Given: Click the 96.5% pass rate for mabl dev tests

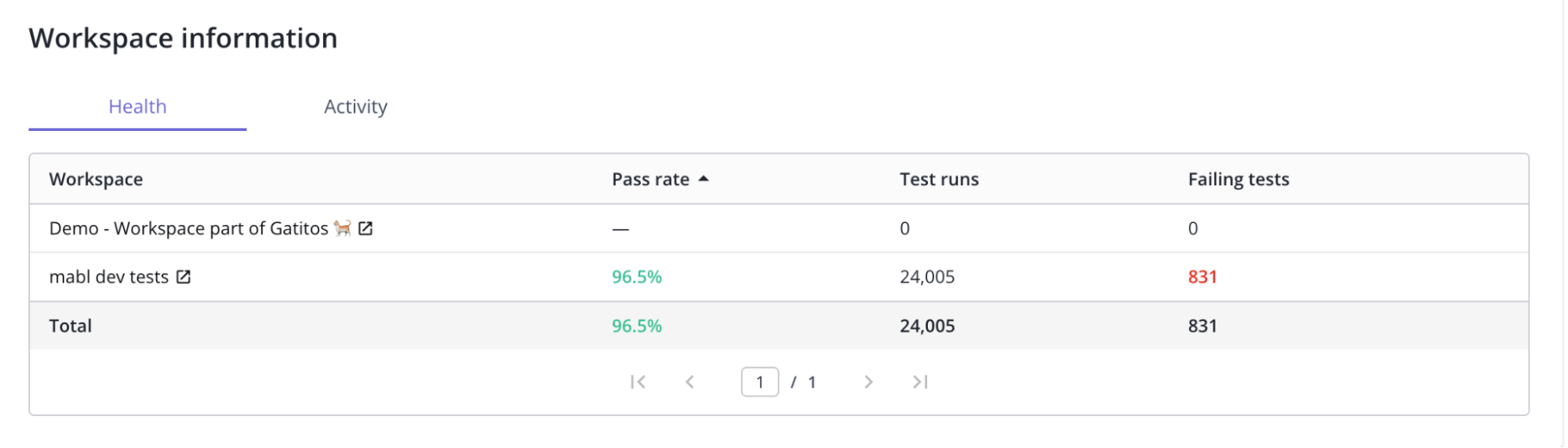Looking at the screenshot, I should tap(636, 277).
